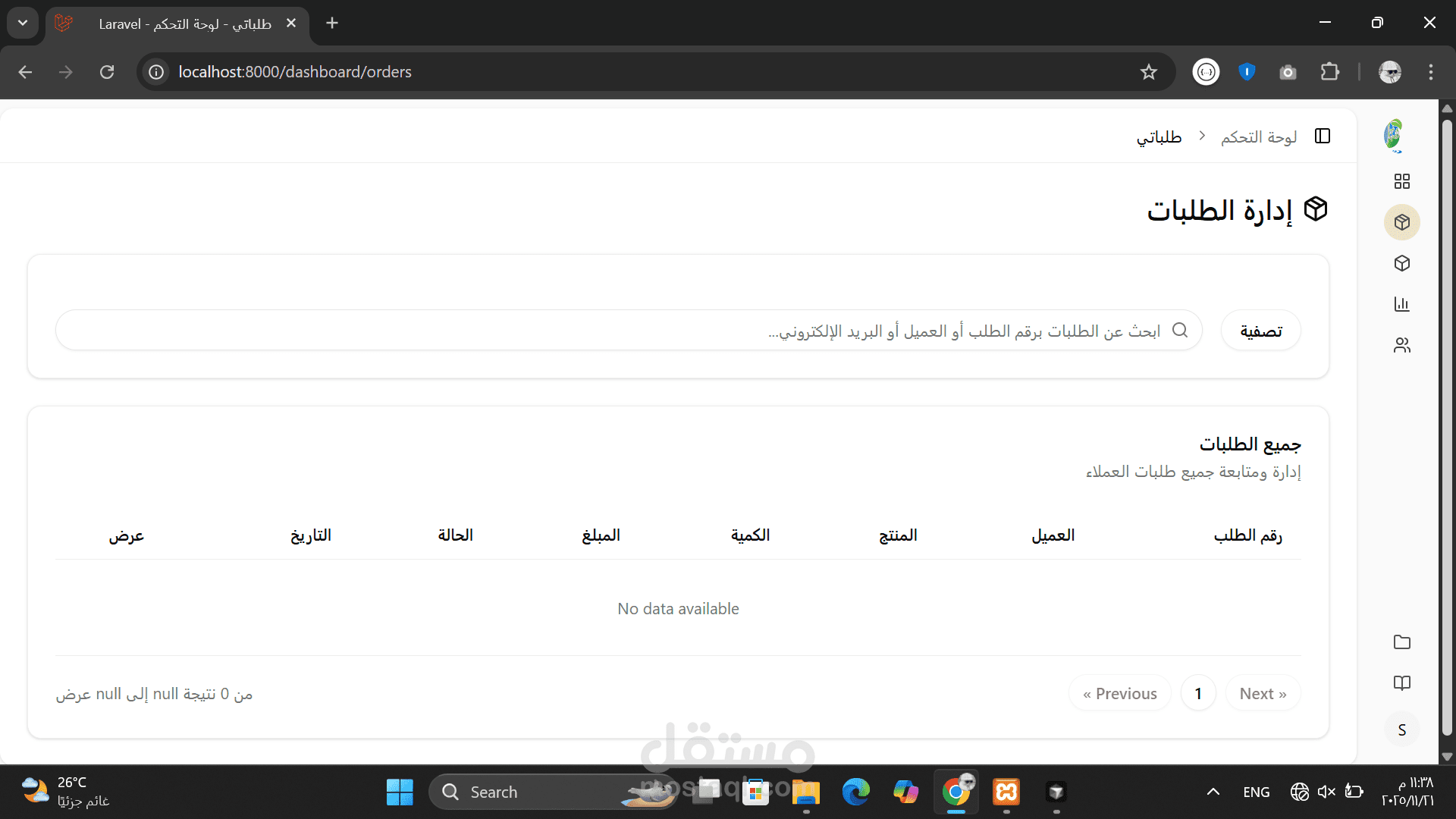Image resolution: width=1456 pixels, height=819 pixels.
Task: Open the folder icon in sidebar
Action: coord(1401,642)
